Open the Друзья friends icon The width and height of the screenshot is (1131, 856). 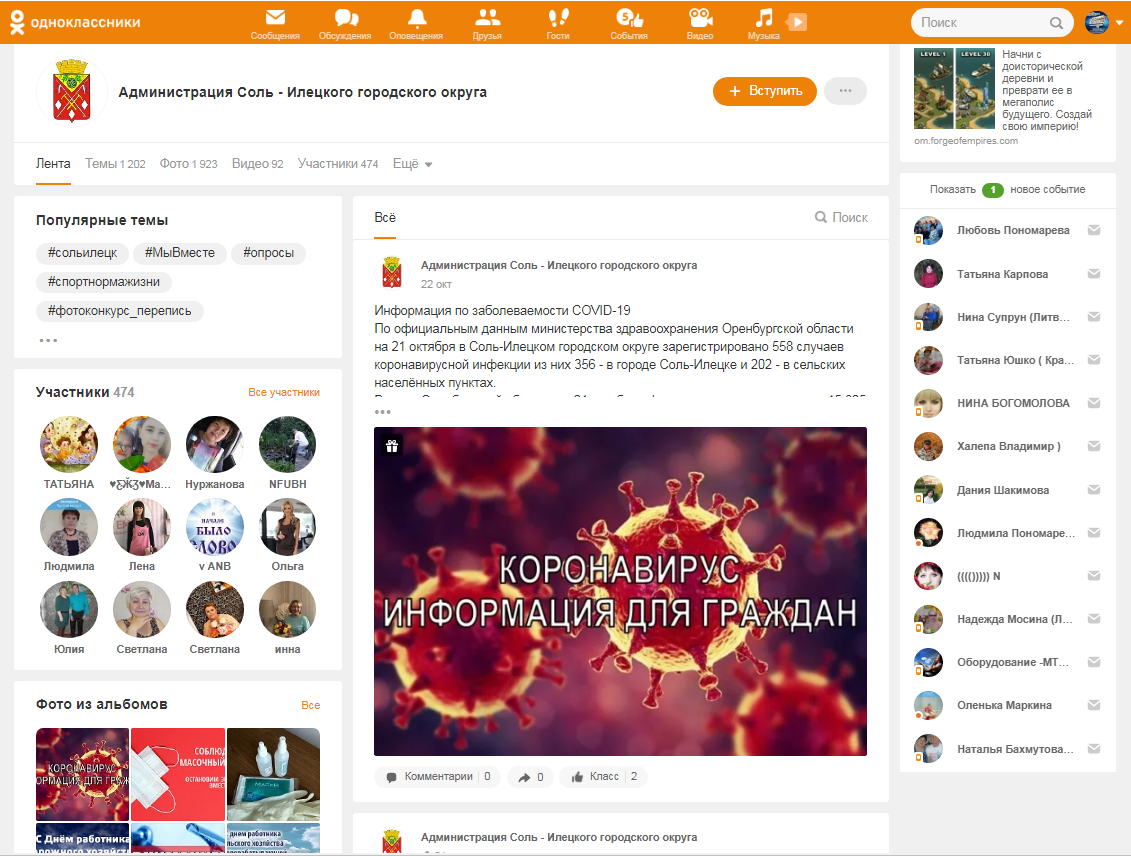coord(487,18)
